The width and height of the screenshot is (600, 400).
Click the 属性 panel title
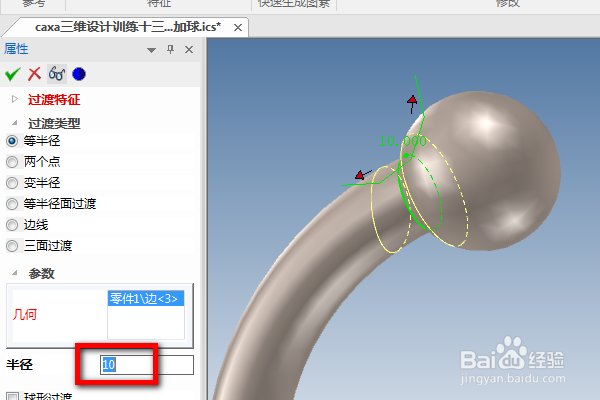pyautogui.click(x=16, y=49)
